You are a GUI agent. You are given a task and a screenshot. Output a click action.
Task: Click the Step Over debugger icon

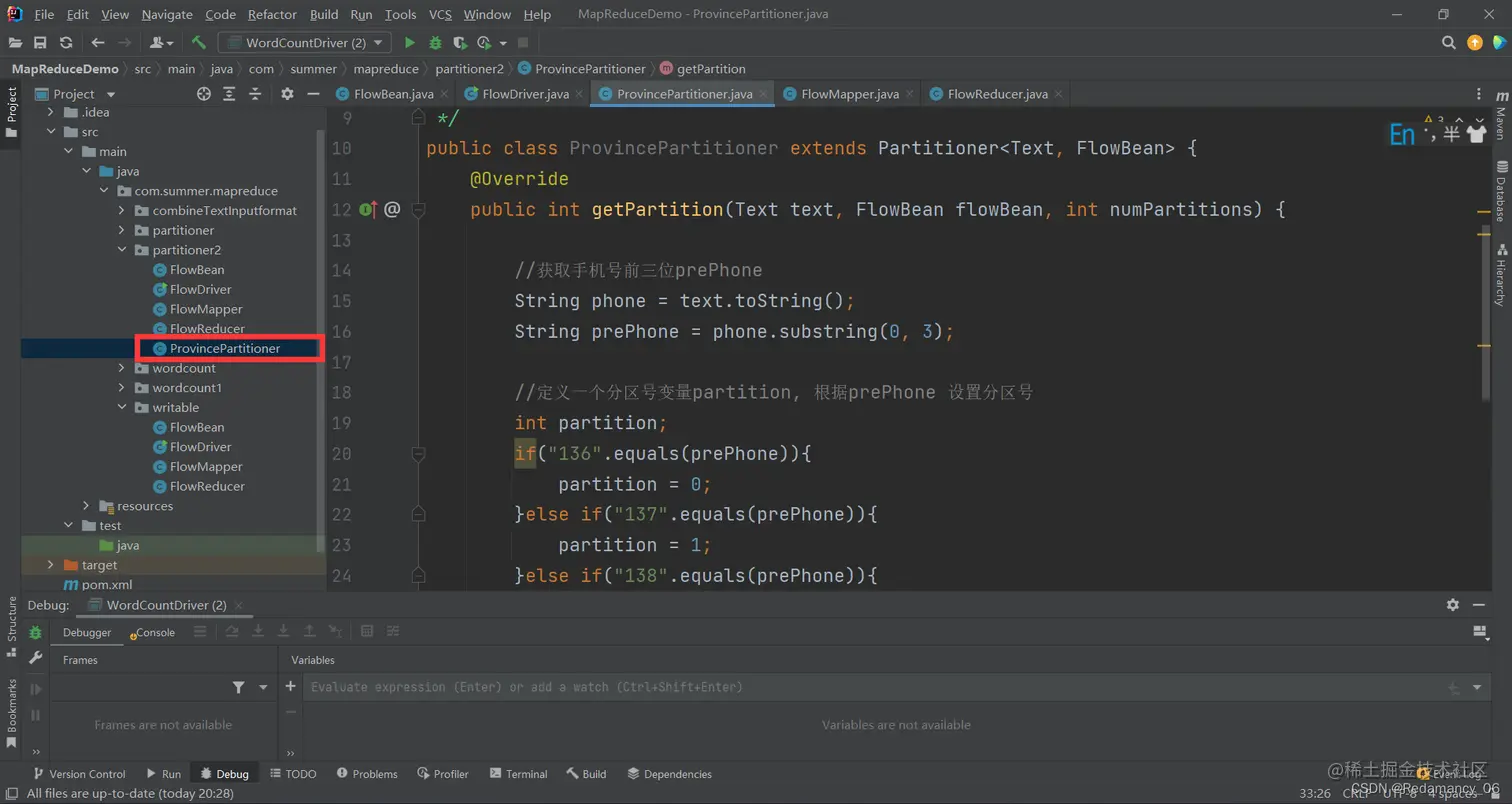[x=232, y=631]
